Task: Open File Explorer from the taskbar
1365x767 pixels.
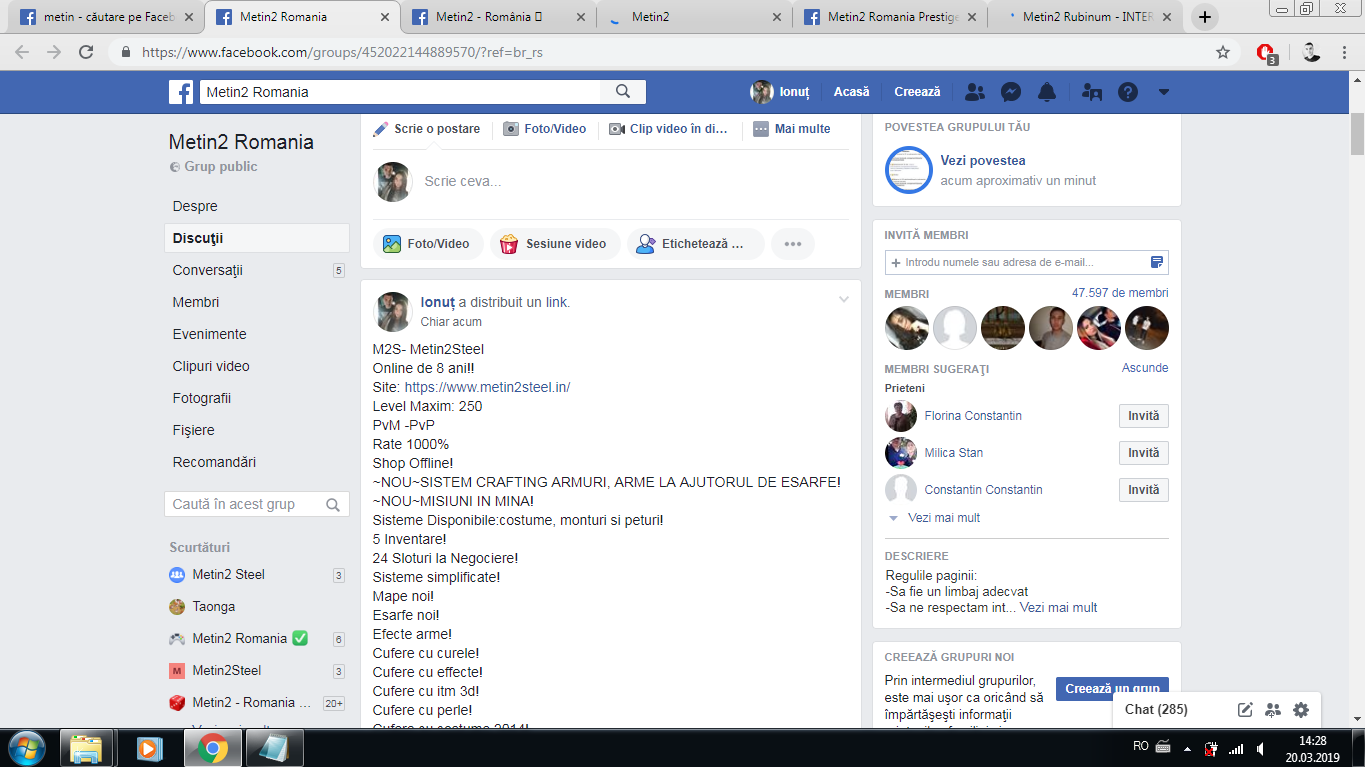Action: pyautogui.click(x=87, y=748)
